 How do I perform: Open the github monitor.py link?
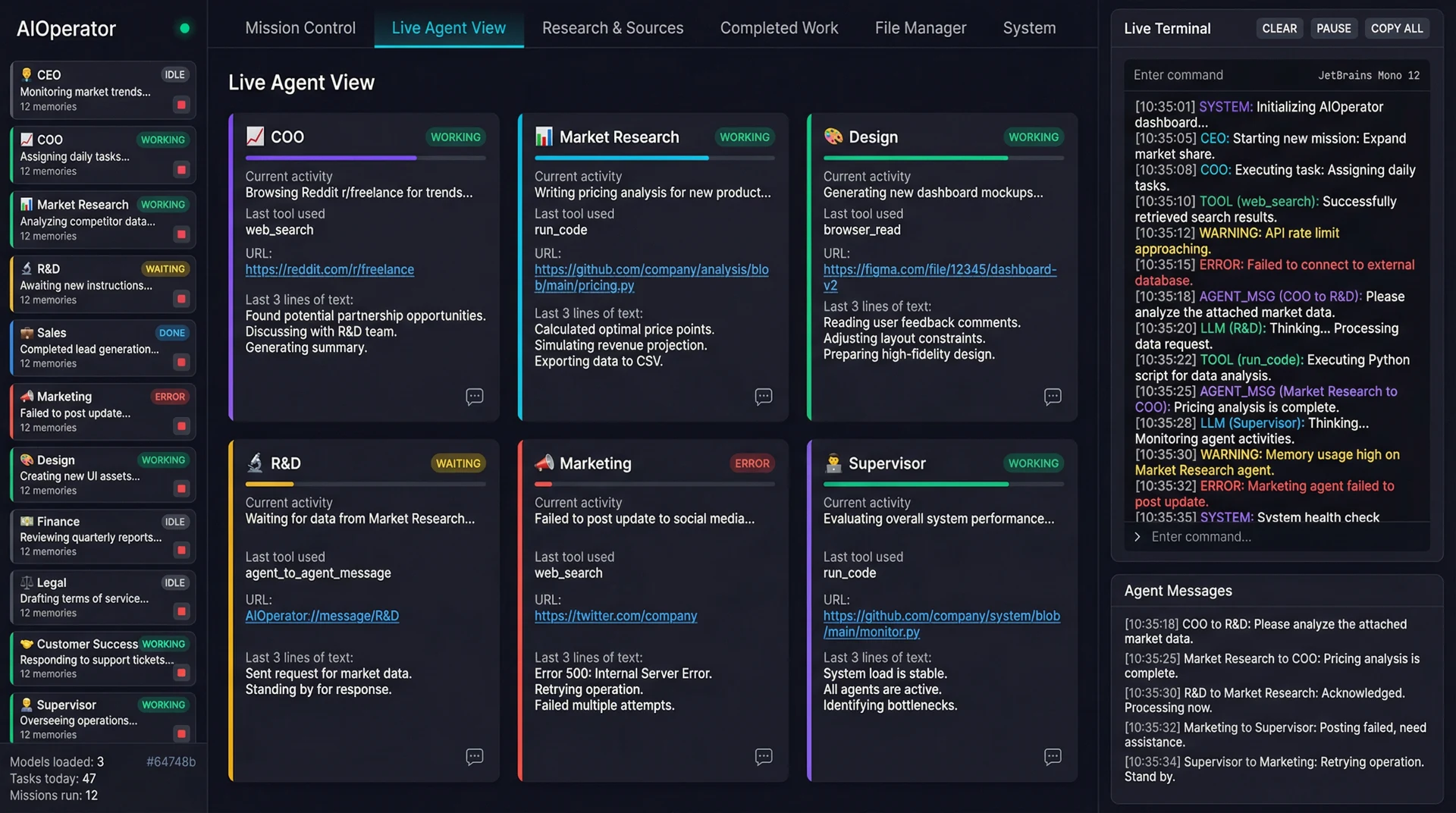click(x=942, y=623)
